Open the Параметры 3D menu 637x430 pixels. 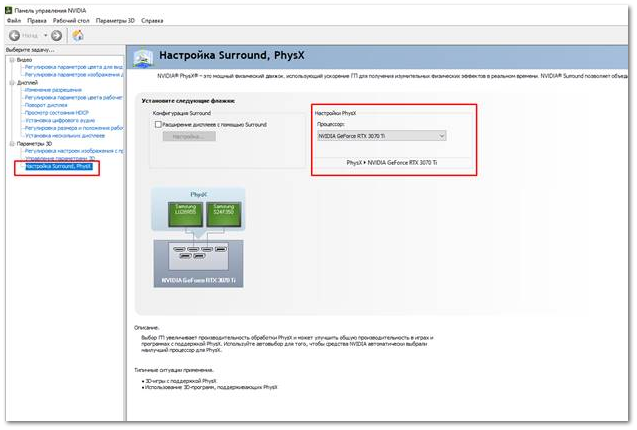[115, 20]
